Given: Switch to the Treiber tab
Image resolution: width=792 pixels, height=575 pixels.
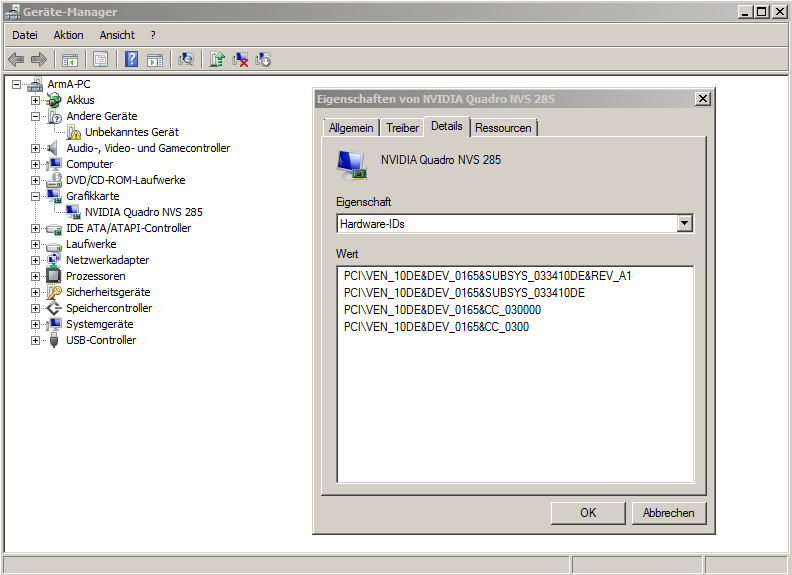Looking at the screenshot, I should point(403,128).
